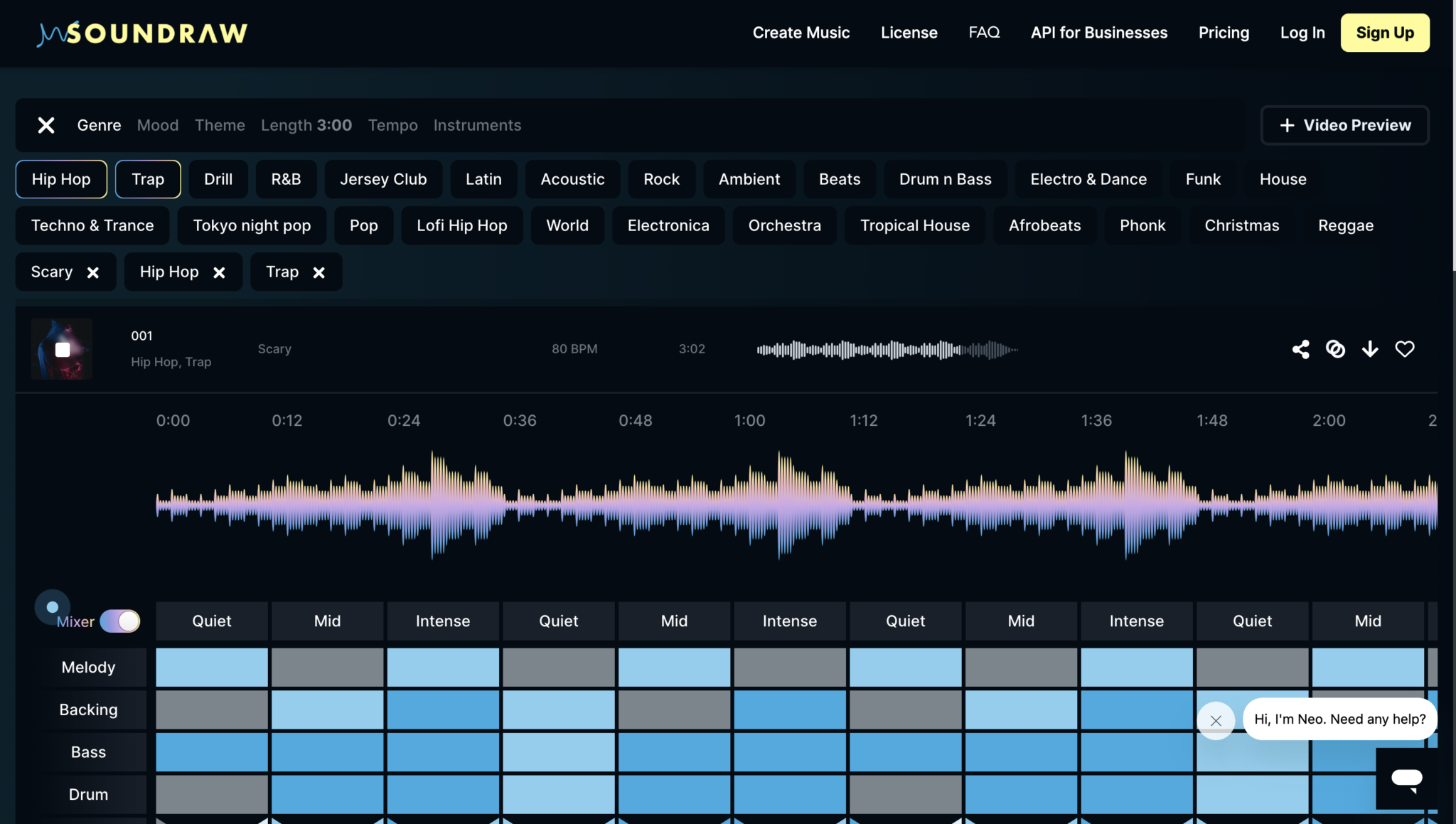Screen dimensions: 1456x824
Task: Open the Tempo filter options
Action: coord(392,125)
